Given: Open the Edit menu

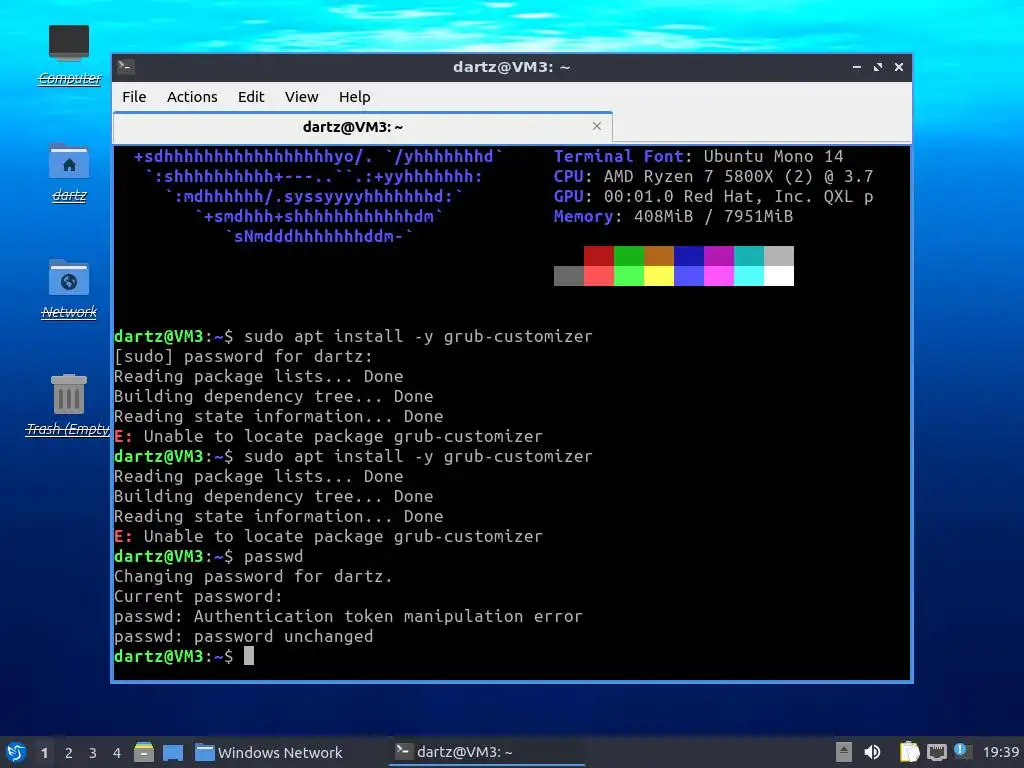Looking at the screenshot, I should click(x=251, y=97).
